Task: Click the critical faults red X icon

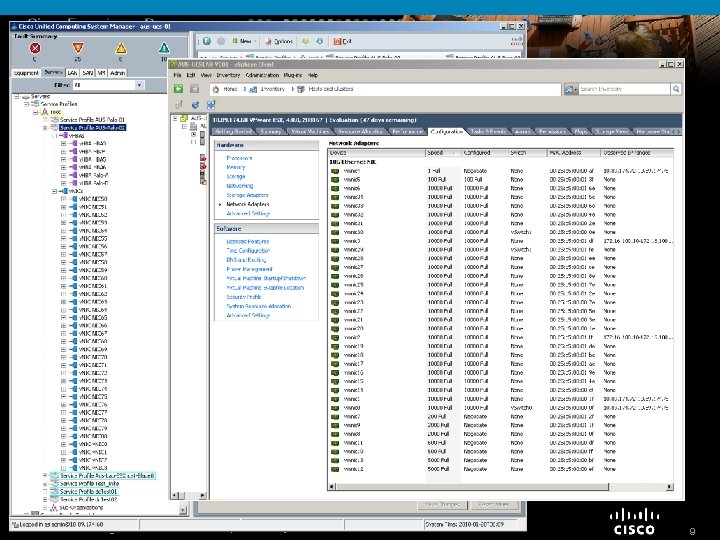Action: click(x=35, y=48)
